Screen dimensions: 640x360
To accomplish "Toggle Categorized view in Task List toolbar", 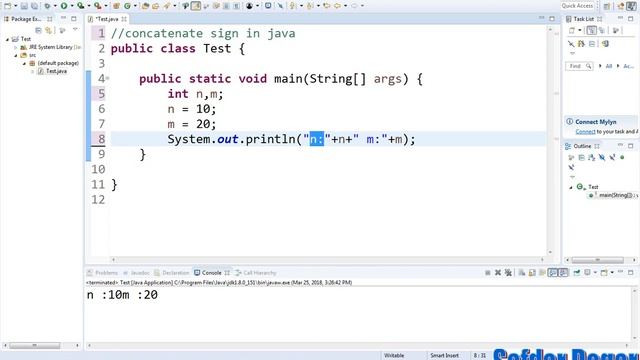I will coord(591,31).
